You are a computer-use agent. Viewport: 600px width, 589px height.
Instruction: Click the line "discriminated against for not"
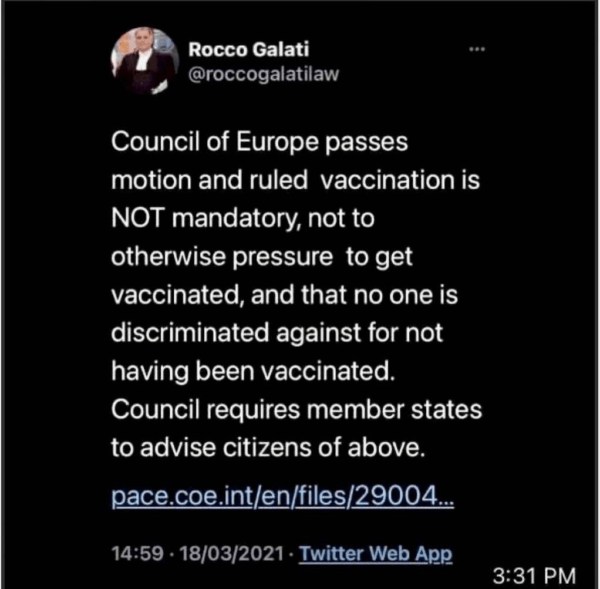(277, 333)
